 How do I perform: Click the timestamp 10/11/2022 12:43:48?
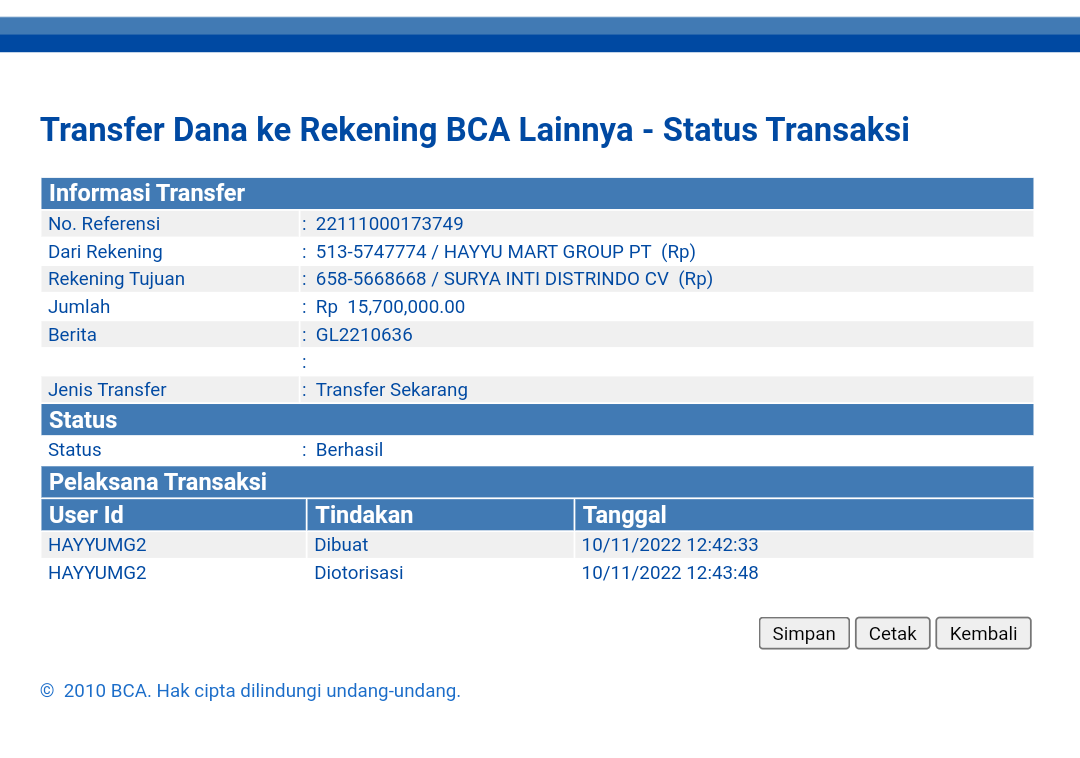coord(670,573)
